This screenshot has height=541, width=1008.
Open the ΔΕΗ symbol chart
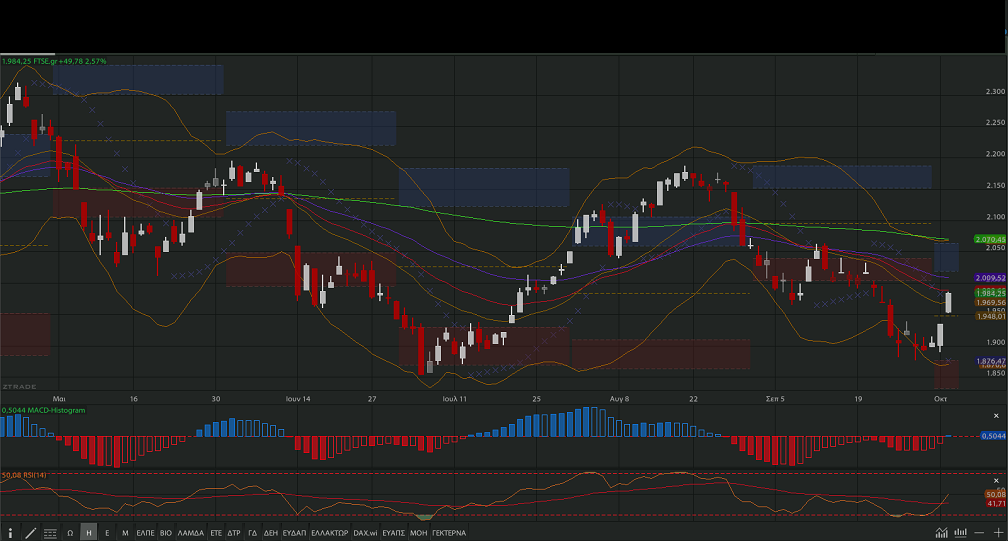271,533
